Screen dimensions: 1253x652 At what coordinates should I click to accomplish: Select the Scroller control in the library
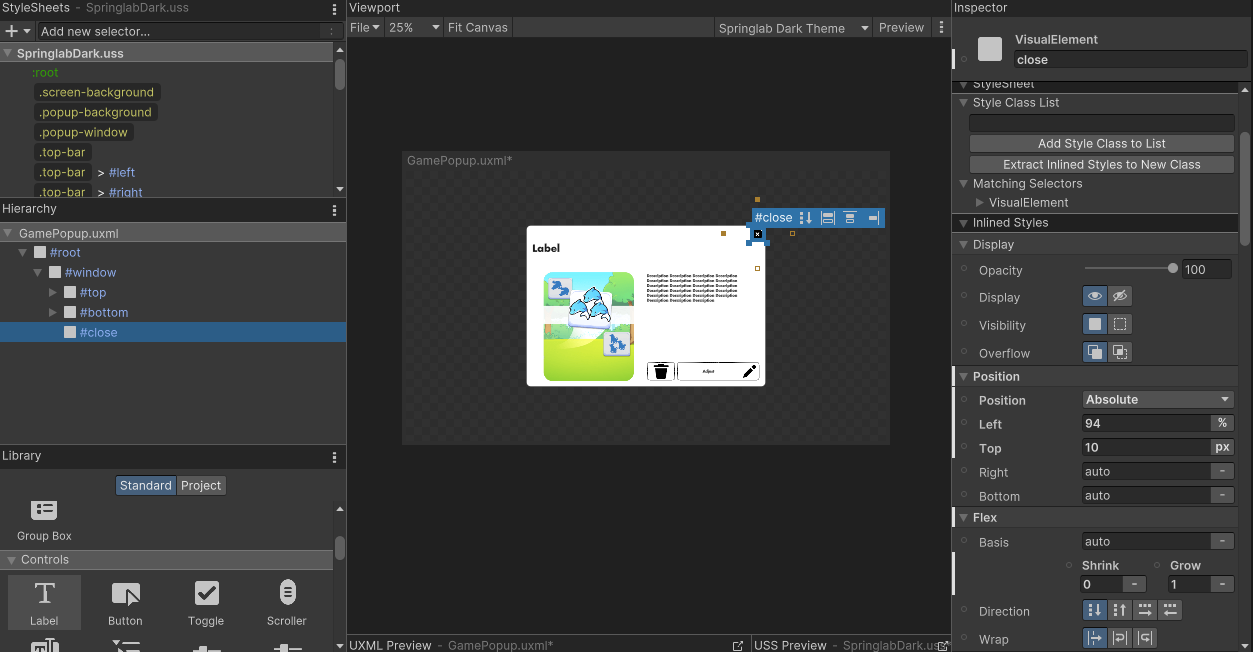click(x=286, y=602)
